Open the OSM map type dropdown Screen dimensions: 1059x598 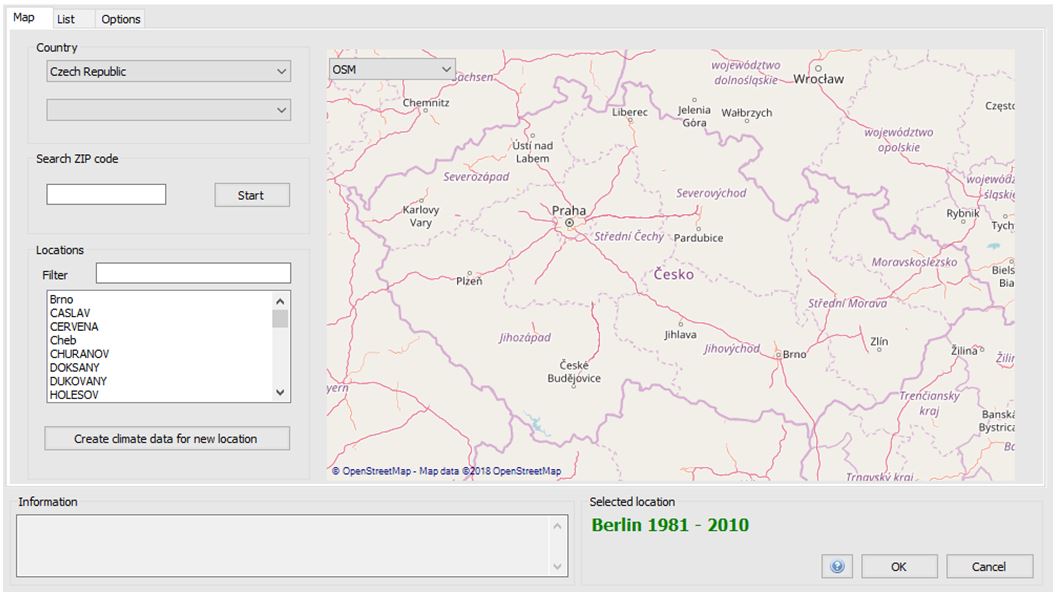coord(392,69)
